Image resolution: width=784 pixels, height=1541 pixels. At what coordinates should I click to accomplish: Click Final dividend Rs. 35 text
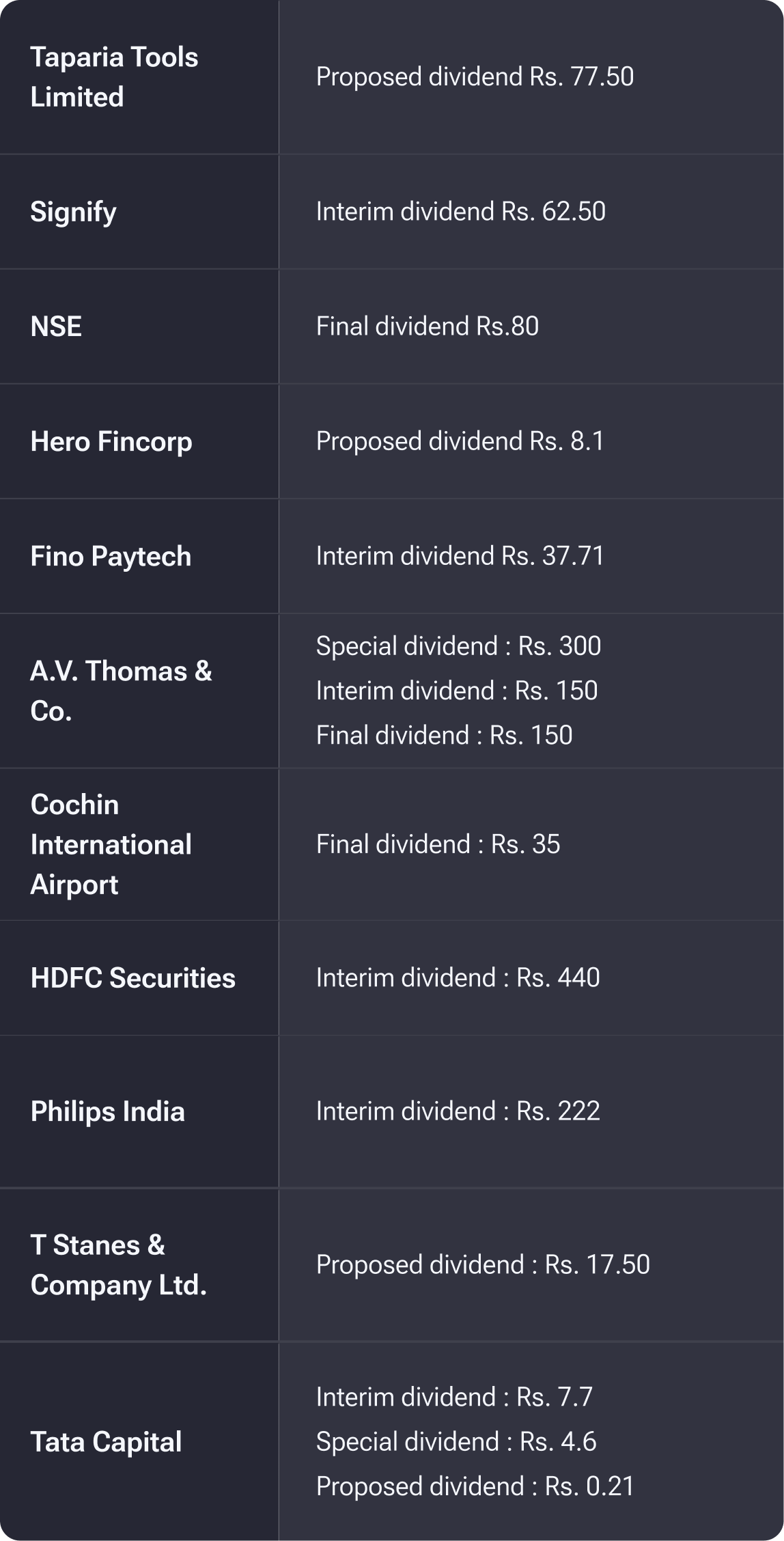tap(438, 844)
